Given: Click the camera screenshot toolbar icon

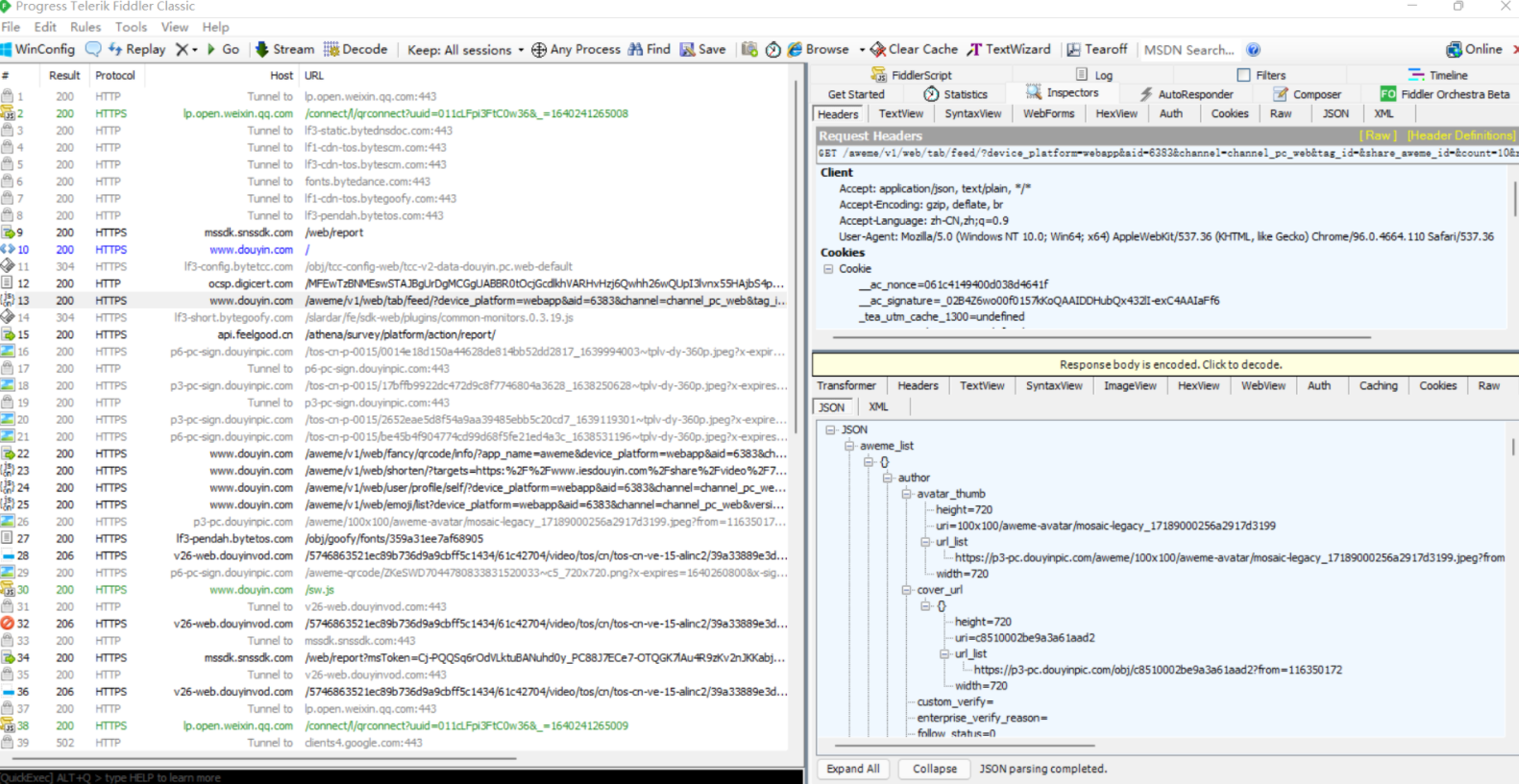Looking at the screenshot, I should click(749, 49).
